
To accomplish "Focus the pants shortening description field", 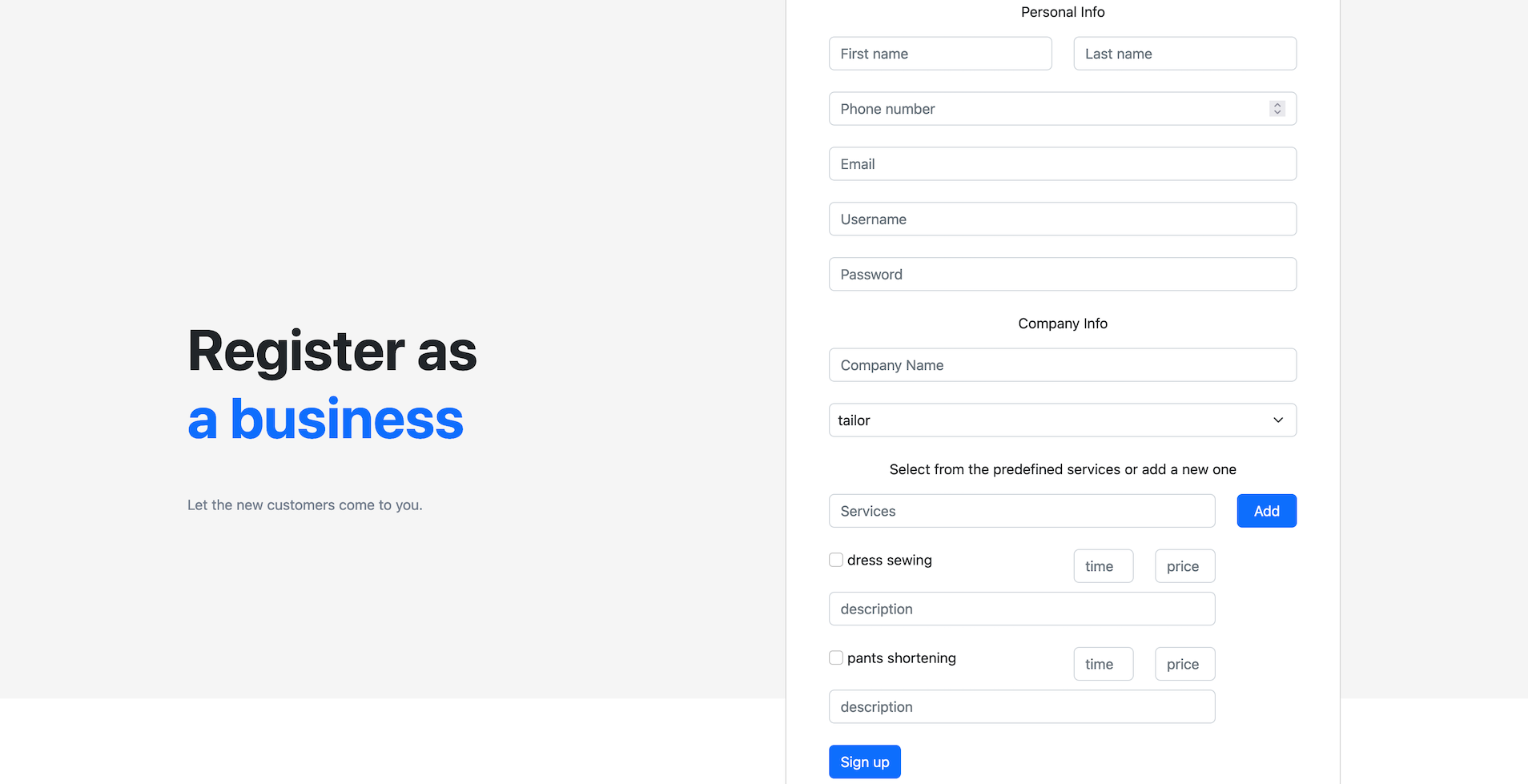I will [1021, 707].
